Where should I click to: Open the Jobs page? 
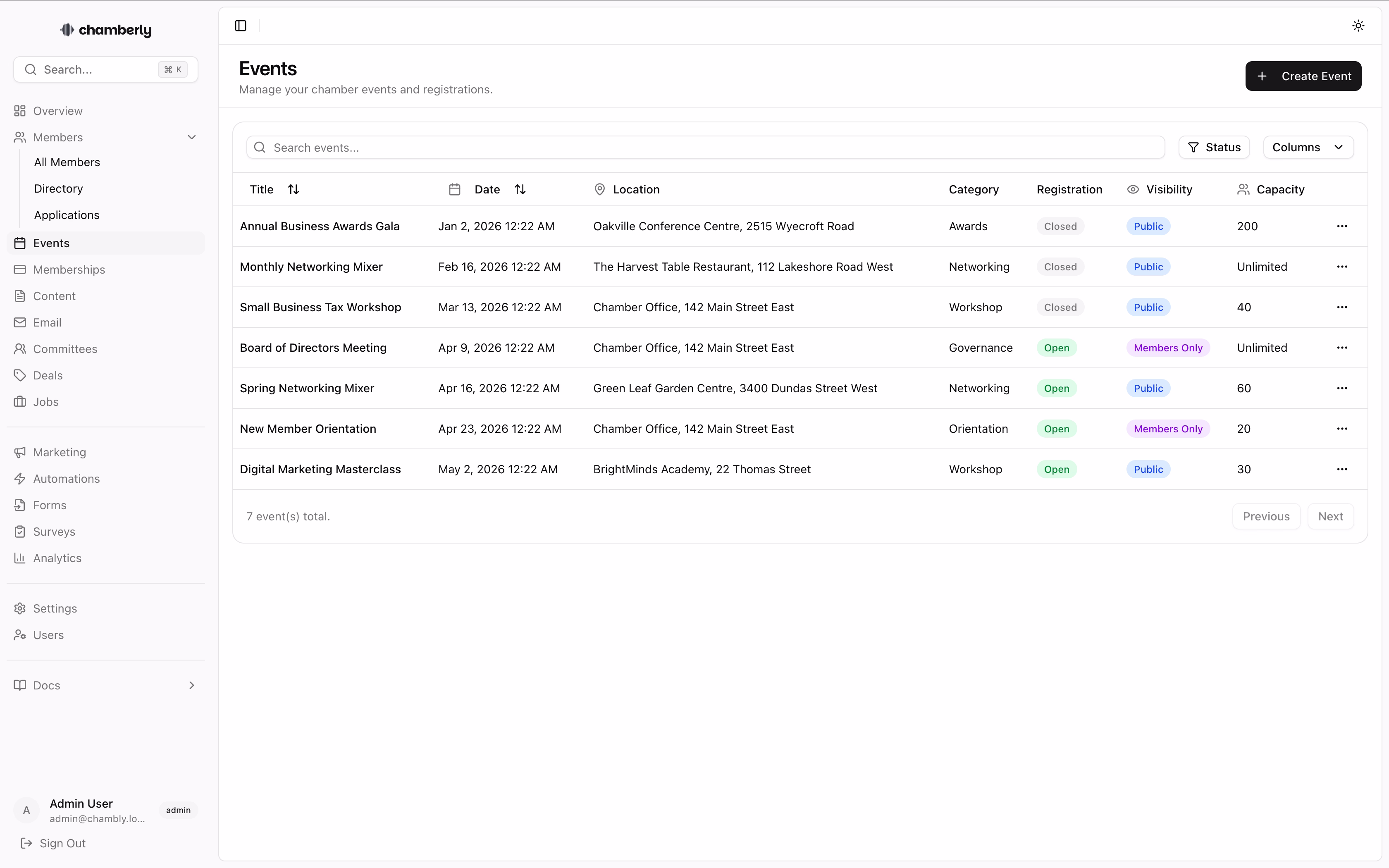[x=105, y=402]
